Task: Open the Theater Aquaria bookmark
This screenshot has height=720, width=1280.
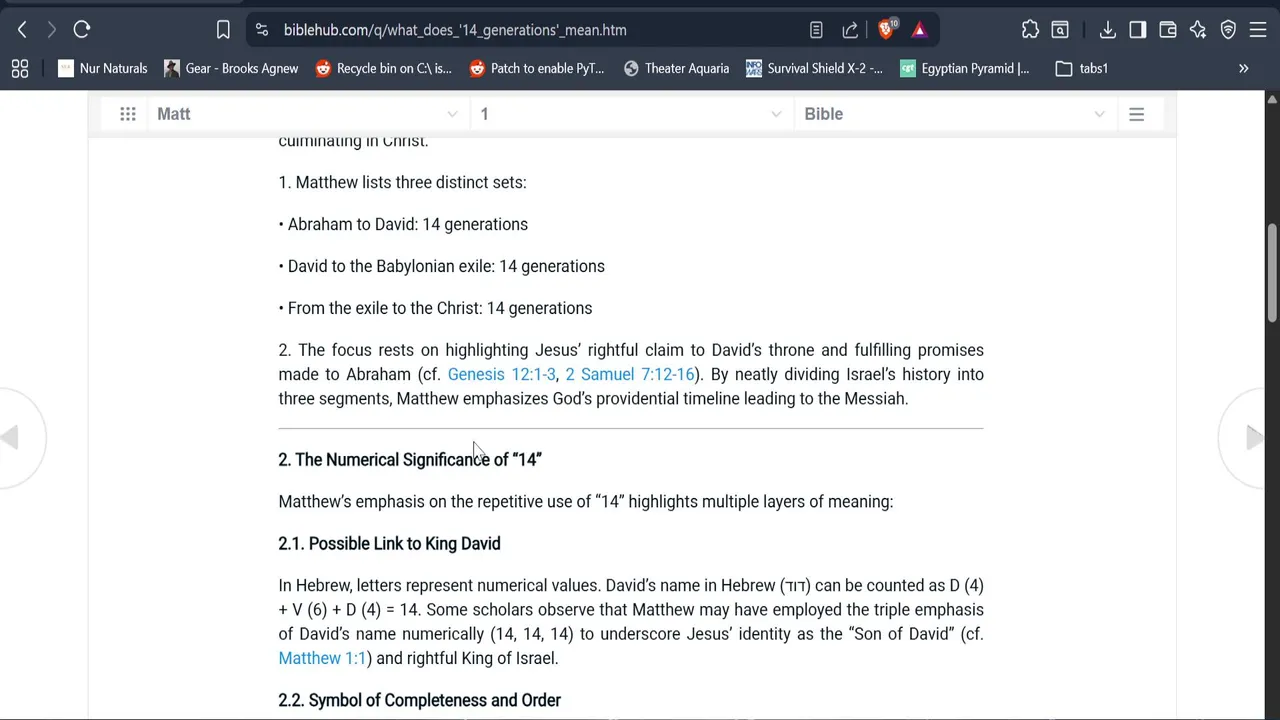Action: point(677,68)
